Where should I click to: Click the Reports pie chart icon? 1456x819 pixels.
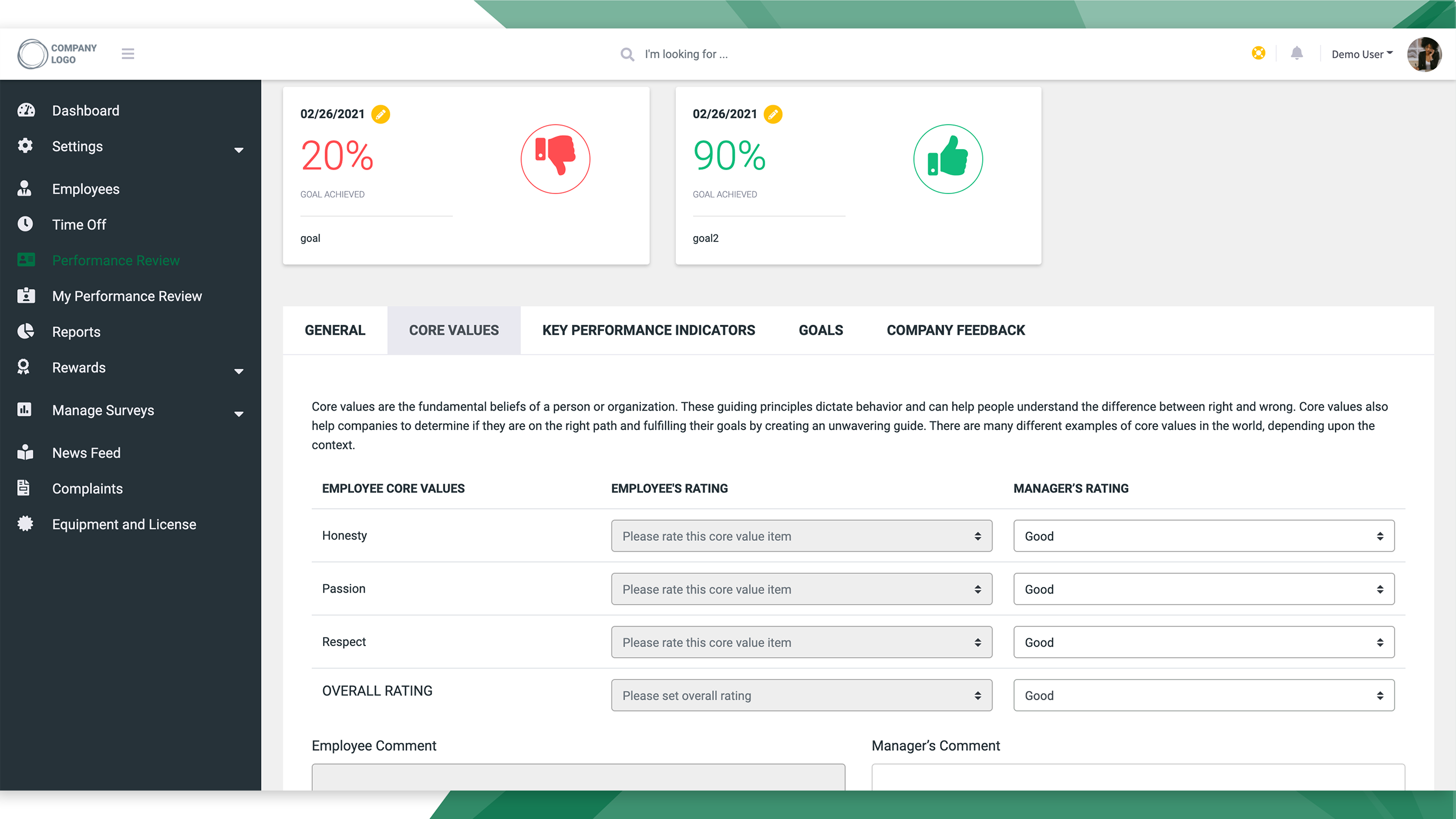26,331
